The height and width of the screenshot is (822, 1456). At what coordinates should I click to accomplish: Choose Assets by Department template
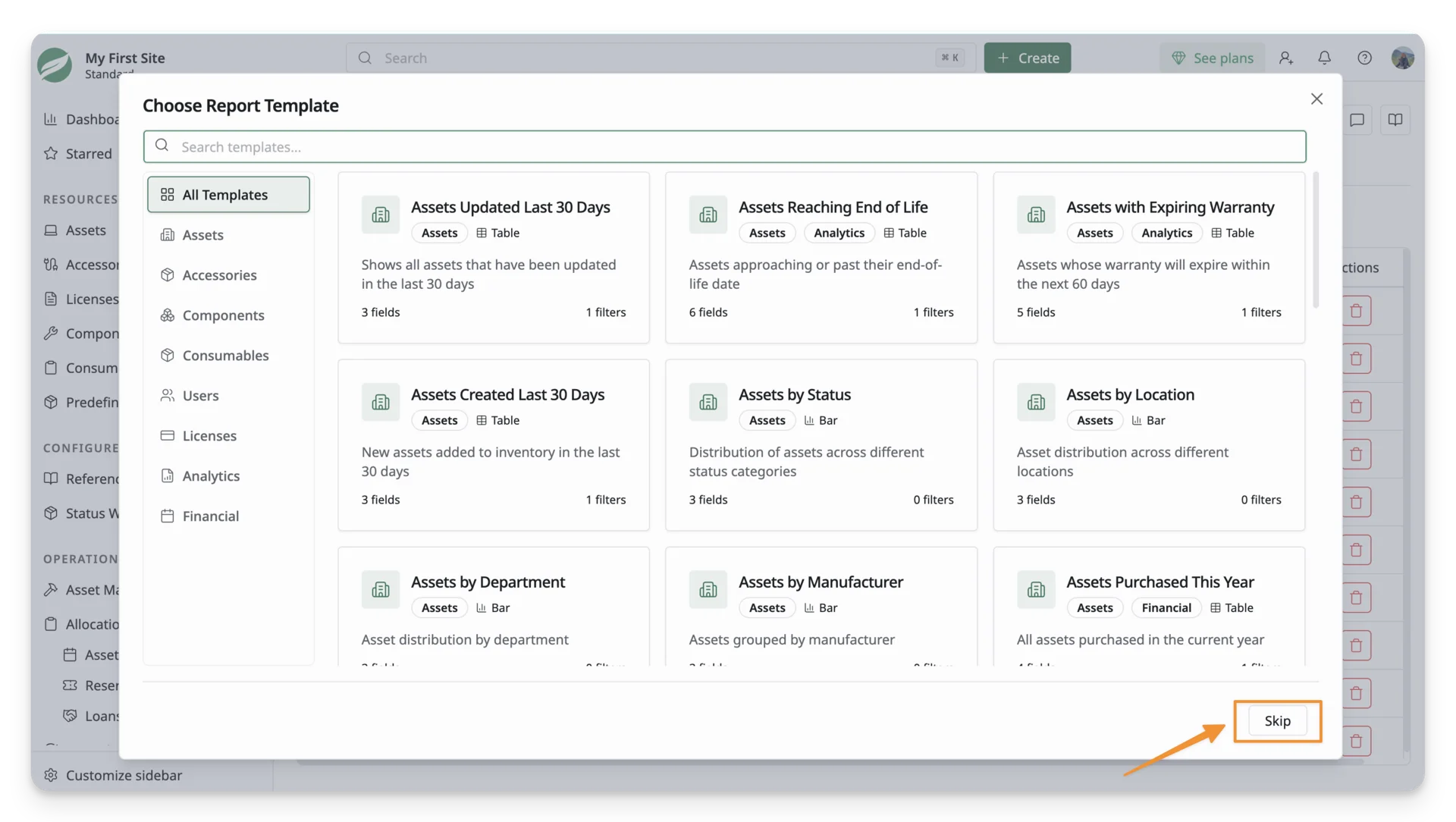coord(494,607)
